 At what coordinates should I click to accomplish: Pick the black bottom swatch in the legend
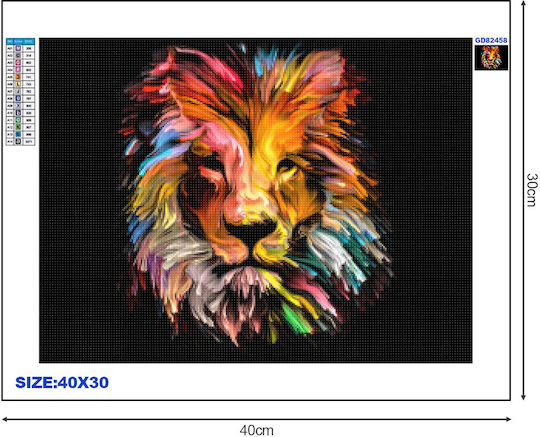(x=19, y=141)
